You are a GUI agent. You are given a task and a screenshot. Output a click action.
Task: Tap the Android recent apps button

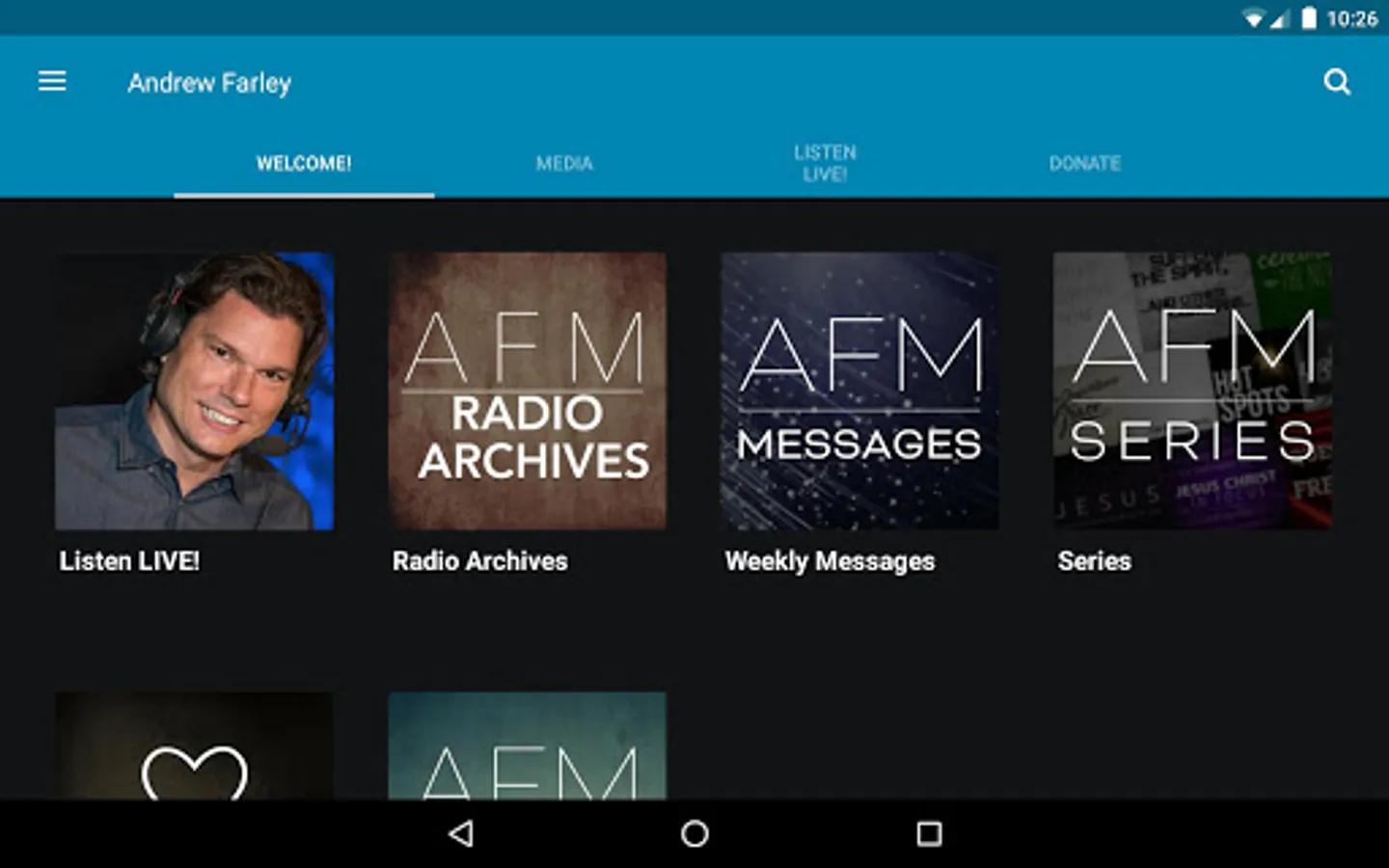tap(929, 833)
